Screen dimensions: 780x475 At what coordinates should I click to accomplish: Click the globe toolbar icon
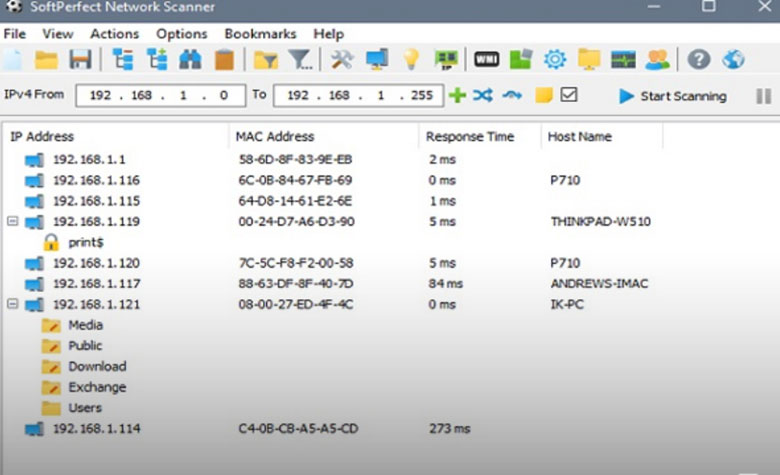click(733, 60)
